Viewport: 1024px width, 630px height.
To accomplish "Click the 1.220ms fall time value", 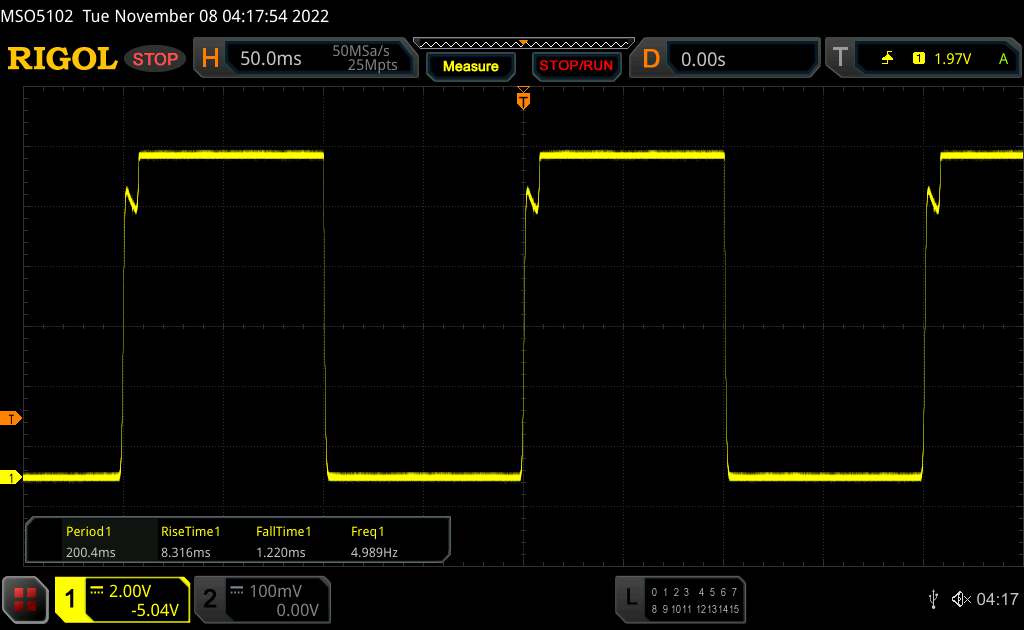I will [281, 552].
